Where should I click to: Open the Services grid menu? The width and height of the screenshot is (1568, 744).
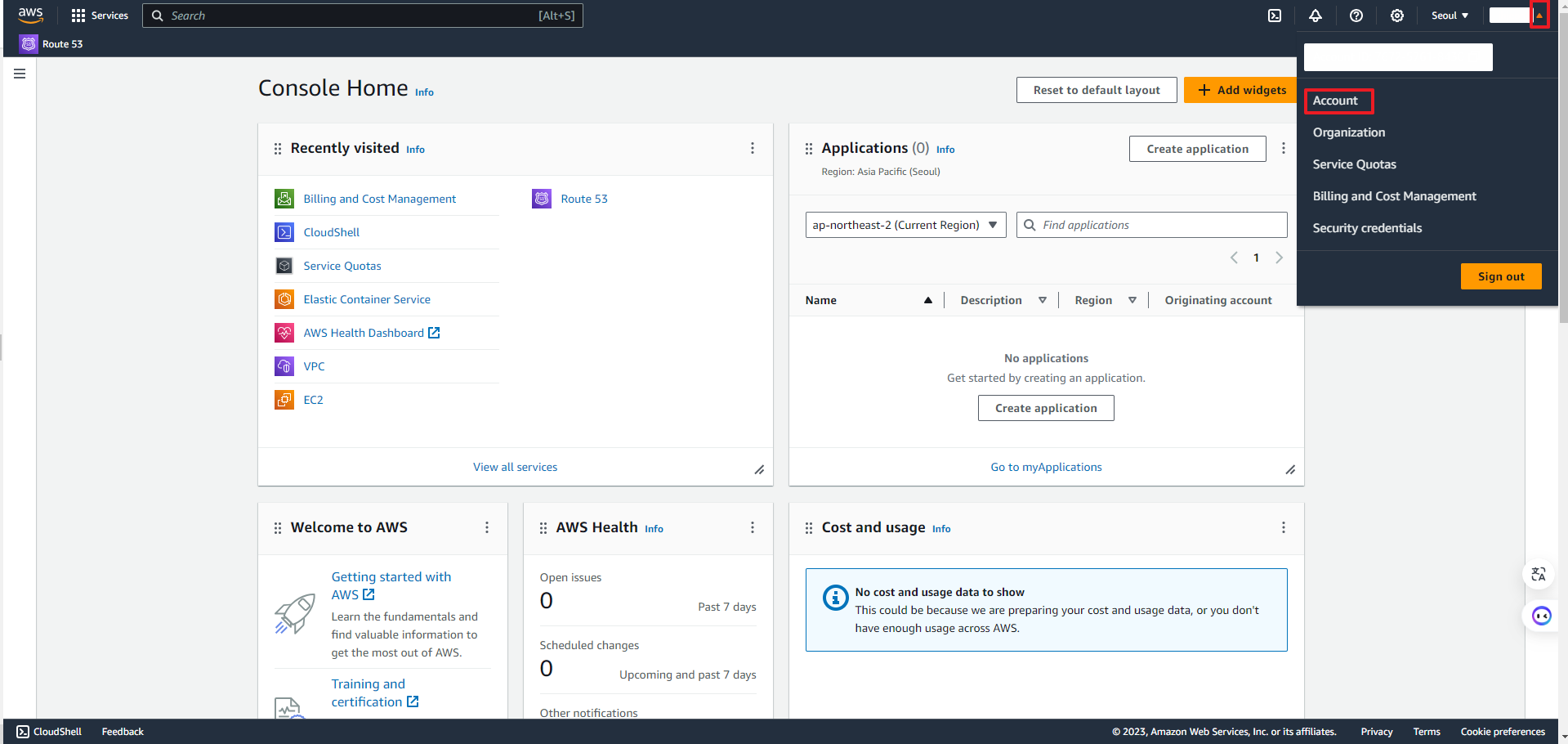[x=100, y=16]
